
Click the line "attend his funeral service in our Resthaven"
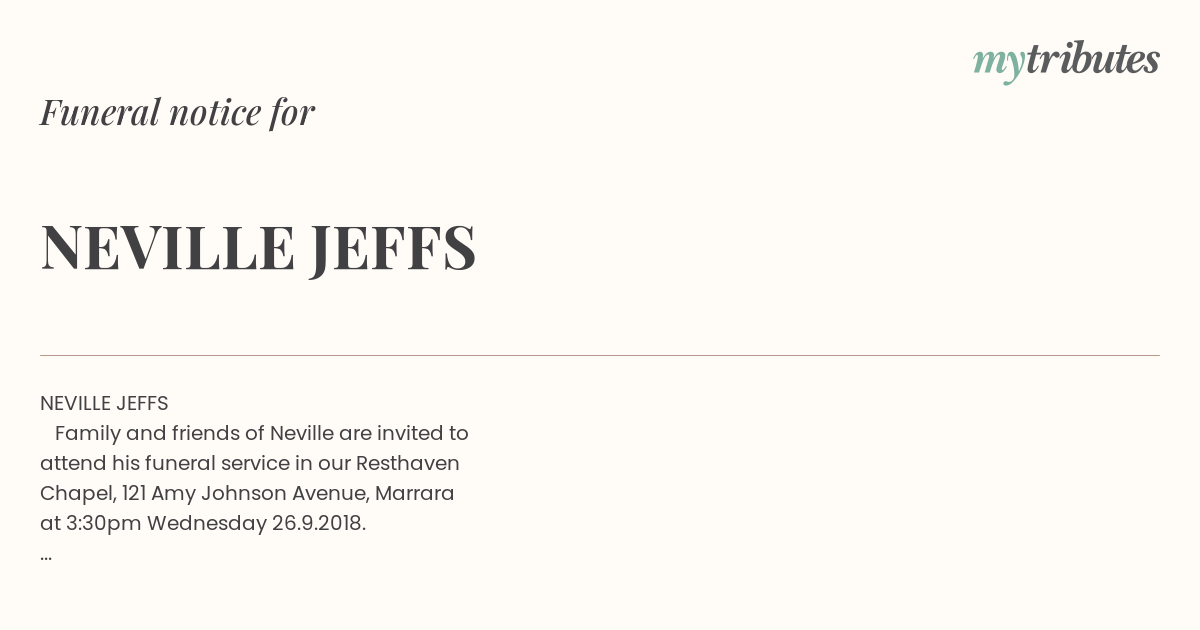250,463
